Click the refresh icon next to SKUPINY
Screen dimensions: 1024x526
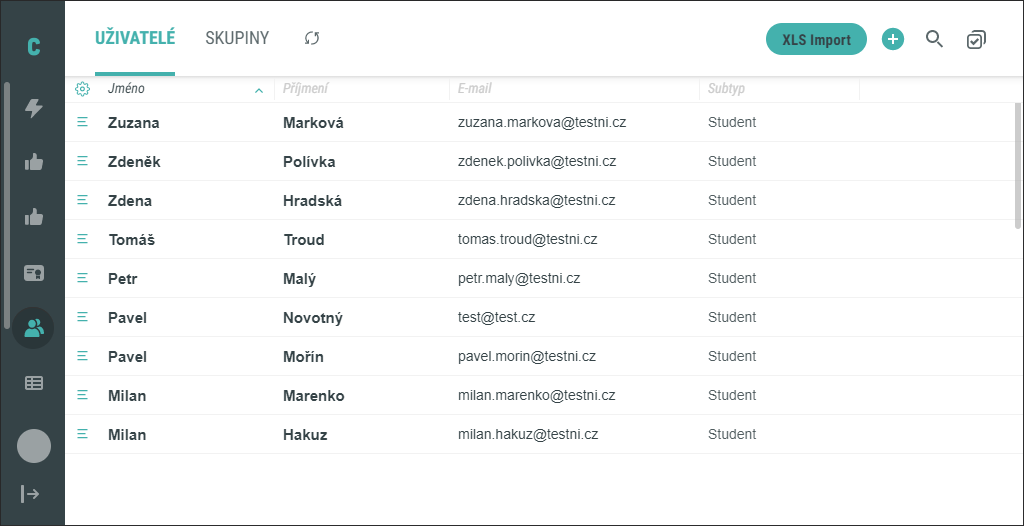[312, 39]
